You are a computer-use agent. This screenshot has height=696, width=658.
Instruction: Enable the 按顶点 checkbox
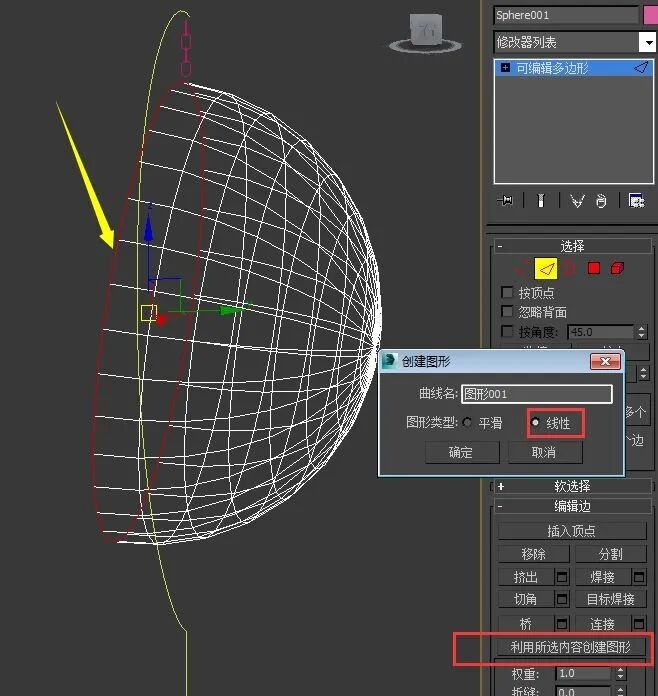tap(507, 292)
